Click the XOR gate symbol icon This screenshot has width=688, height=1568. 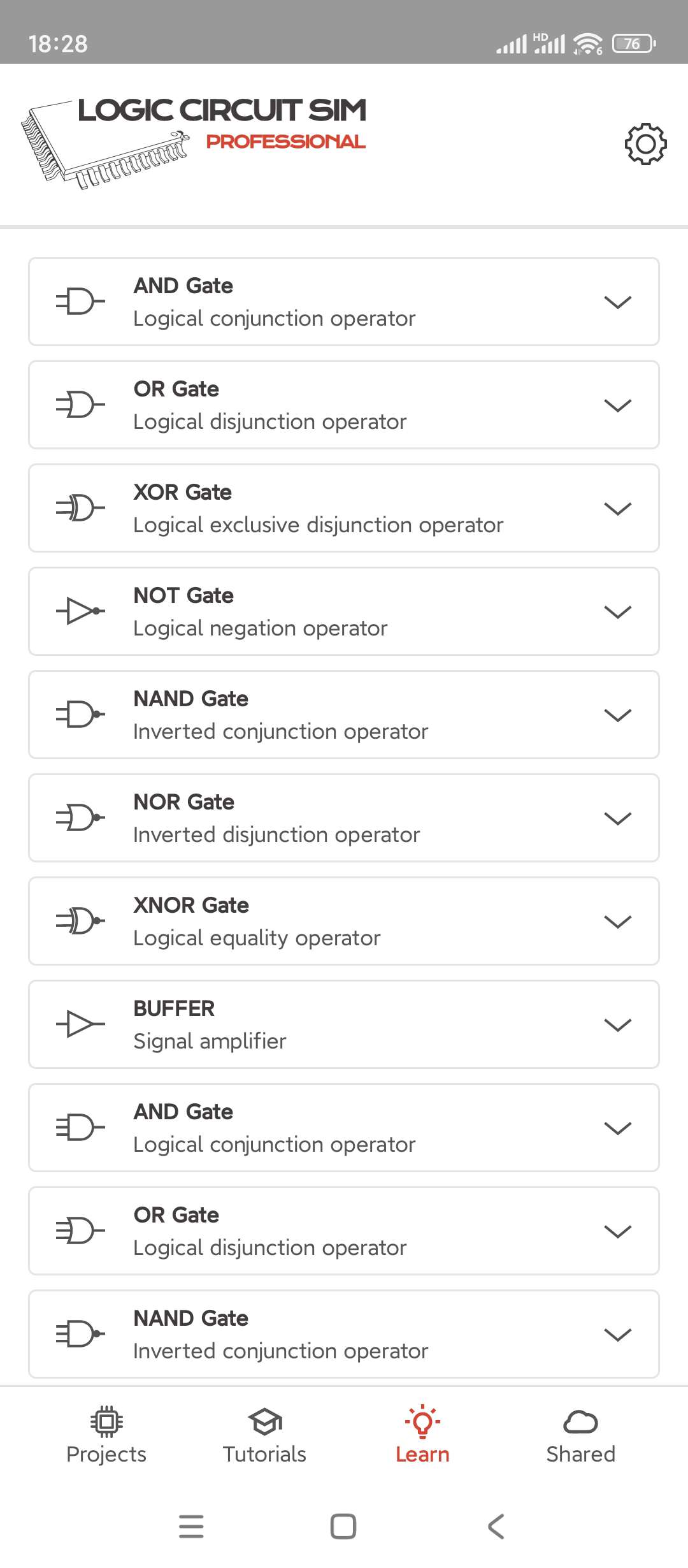coord(80,508)
